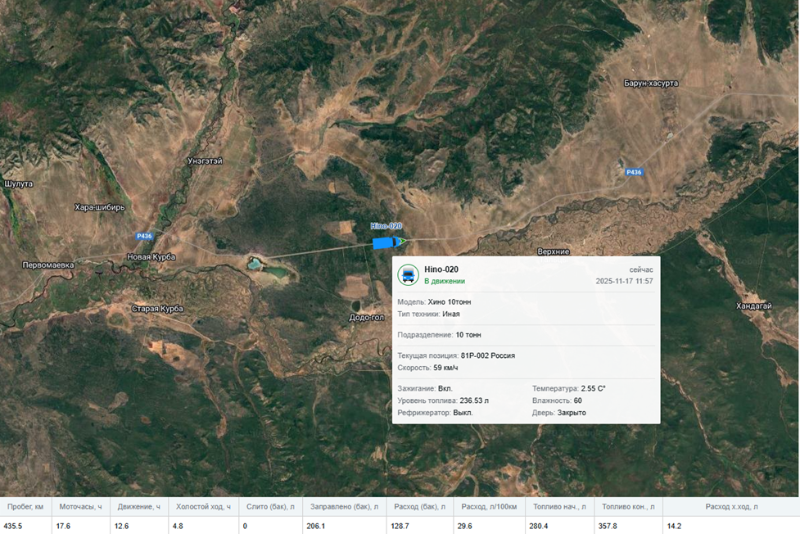Screen dimensions: 800x543
Task: Select the Холостой ход, ч column header
Action: pos(203,507)
